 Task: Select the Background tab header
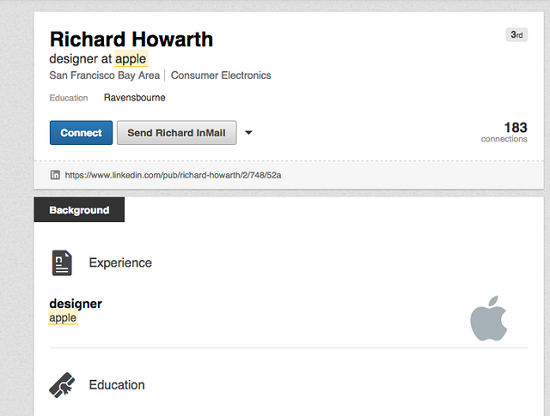tap(79, 209)
